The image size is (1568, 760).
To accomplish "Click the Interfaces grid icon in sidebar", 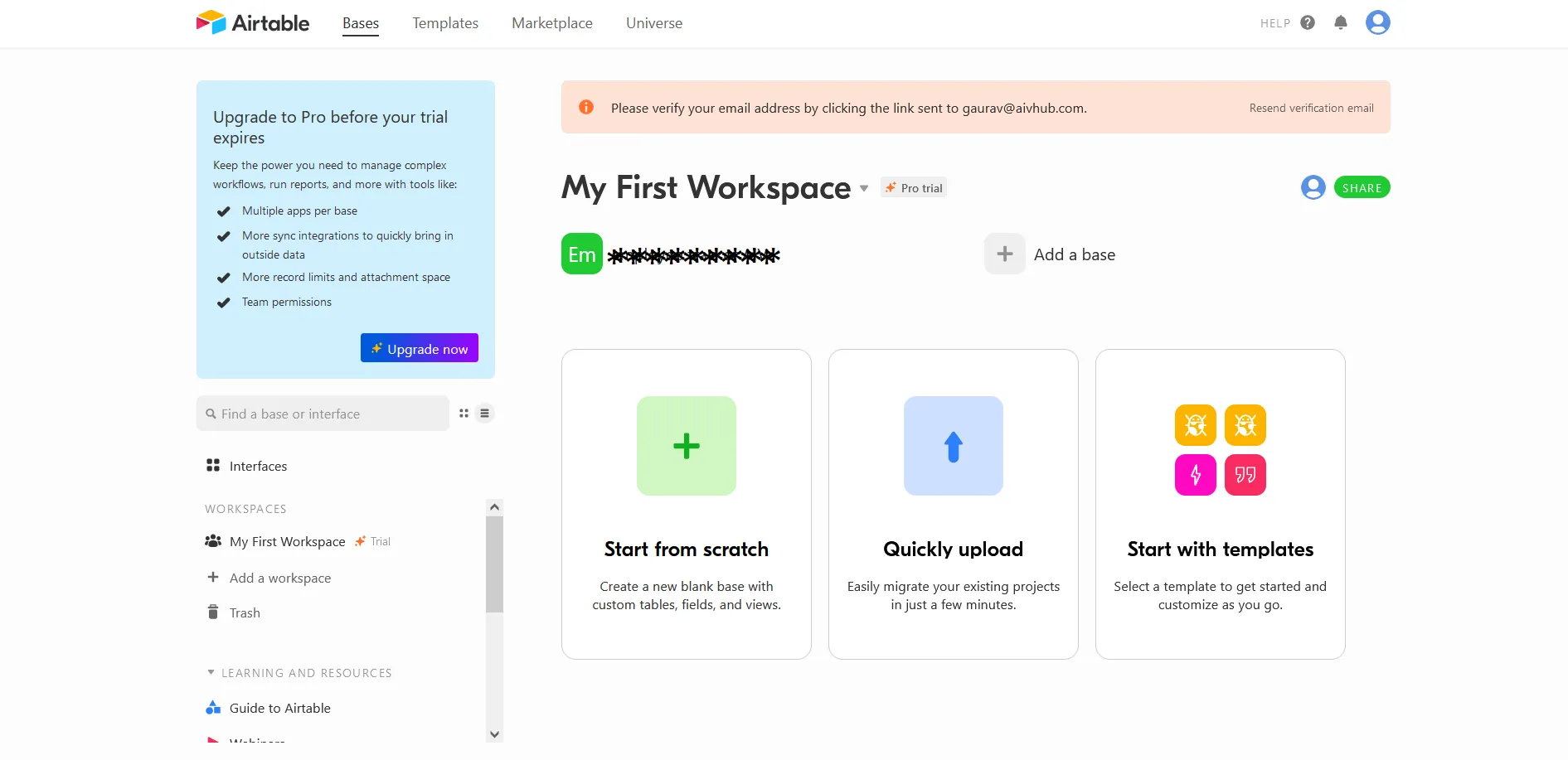I will click(x=213, y=466).
